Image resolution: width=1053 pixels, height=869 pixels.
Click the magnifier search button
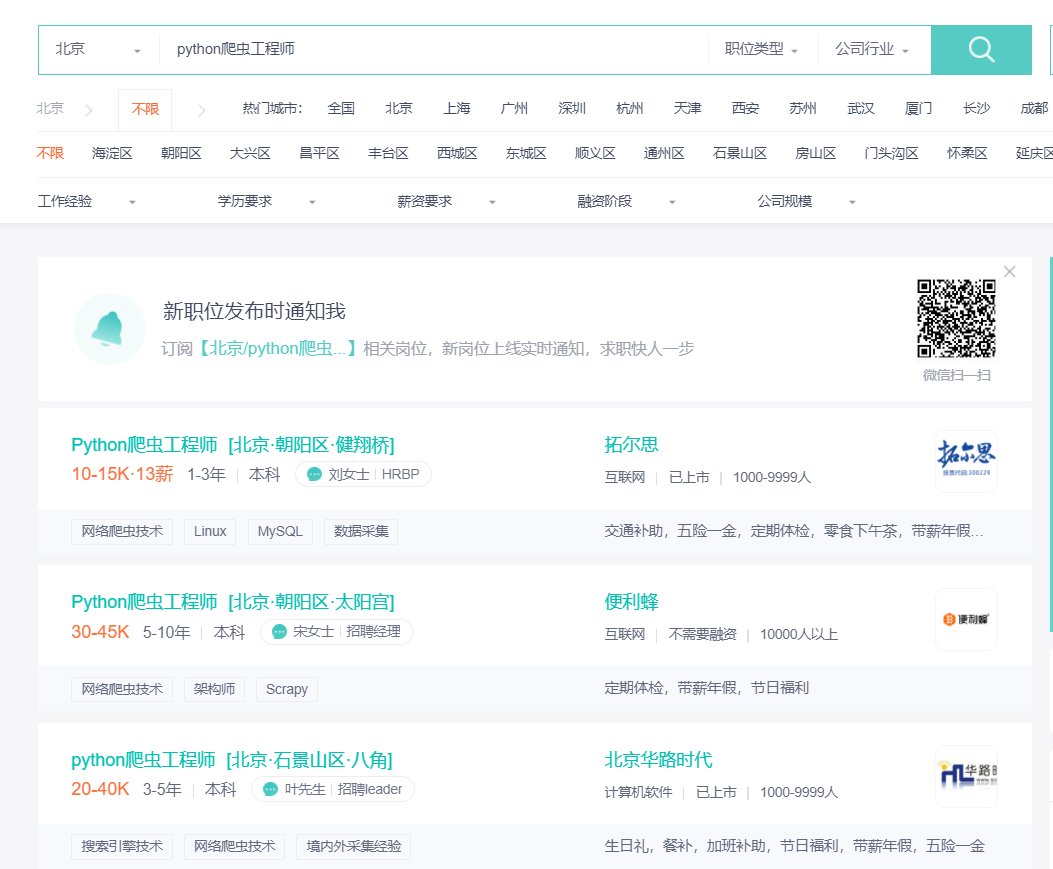point(981,50)
